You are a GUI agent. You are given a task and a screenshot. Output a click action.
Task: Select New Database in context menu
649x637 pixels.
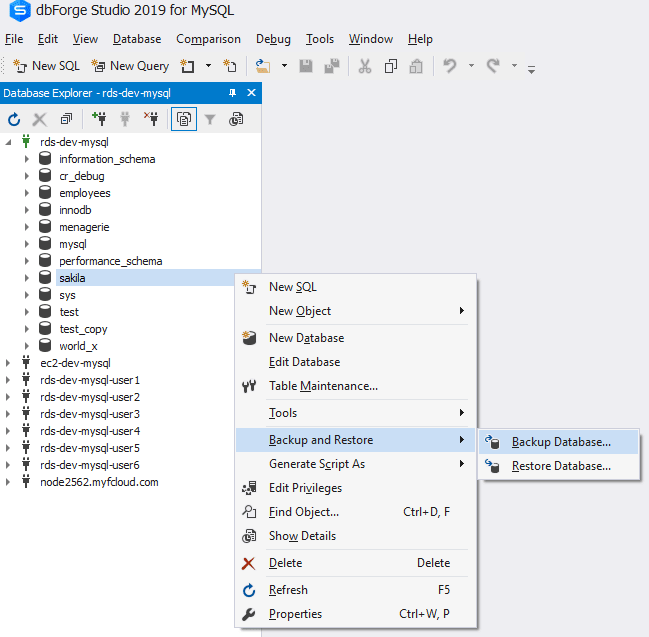pyautogui.click(x=355, y=338)
